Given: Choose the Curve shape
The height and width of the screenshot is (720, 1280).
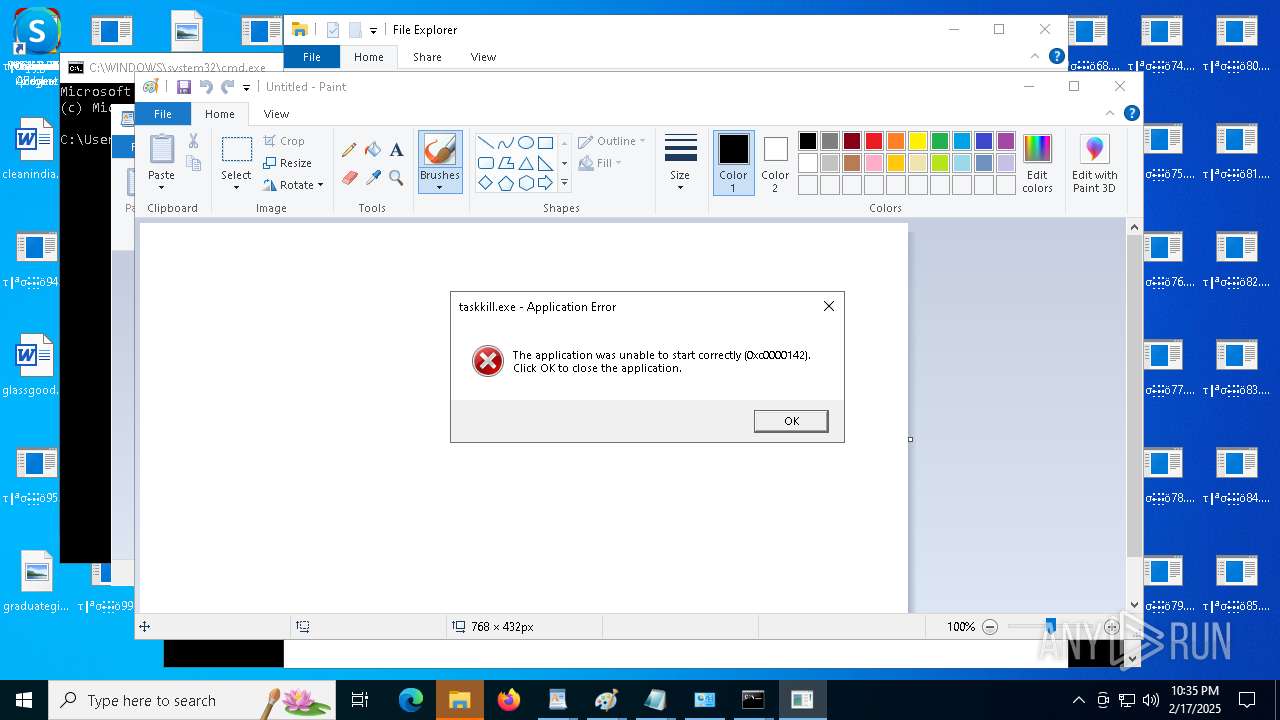Looking at the screenshot, I should [x=505, y=142].
